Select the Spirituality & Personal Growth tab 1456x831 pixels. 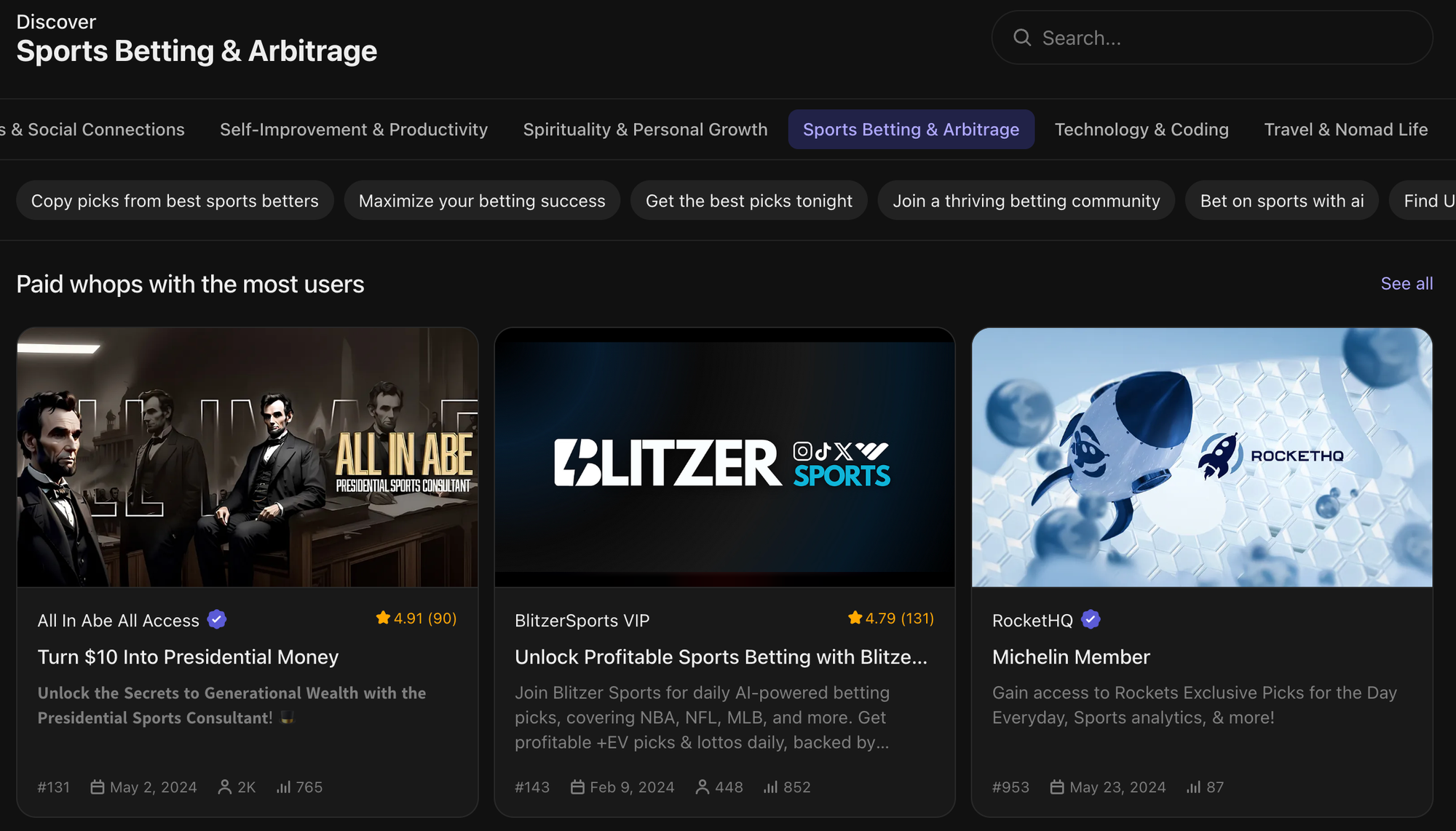[x=645, y=129]
